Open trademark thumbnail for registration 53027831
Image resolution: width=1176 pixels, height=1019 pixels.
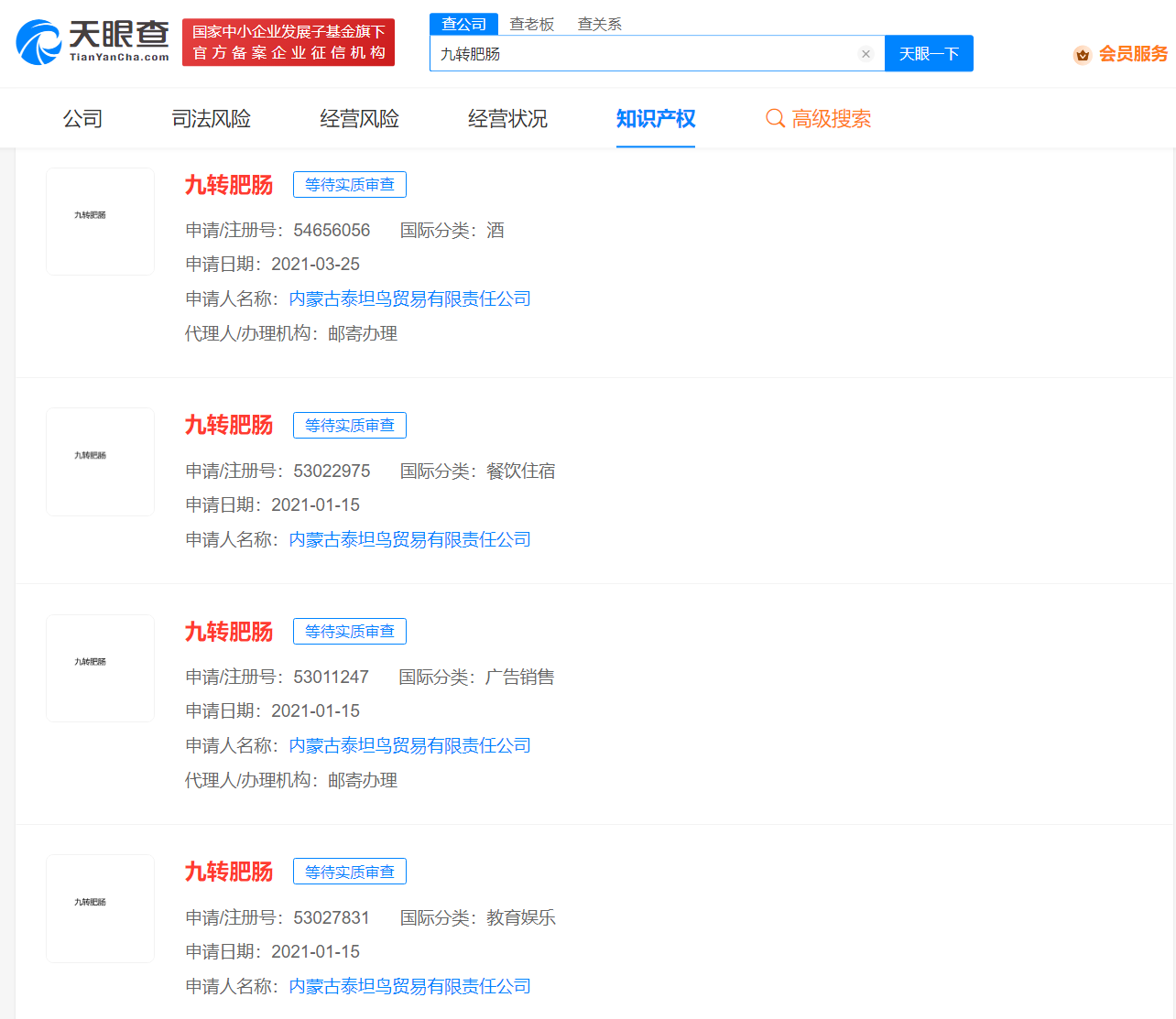[101, 909]
